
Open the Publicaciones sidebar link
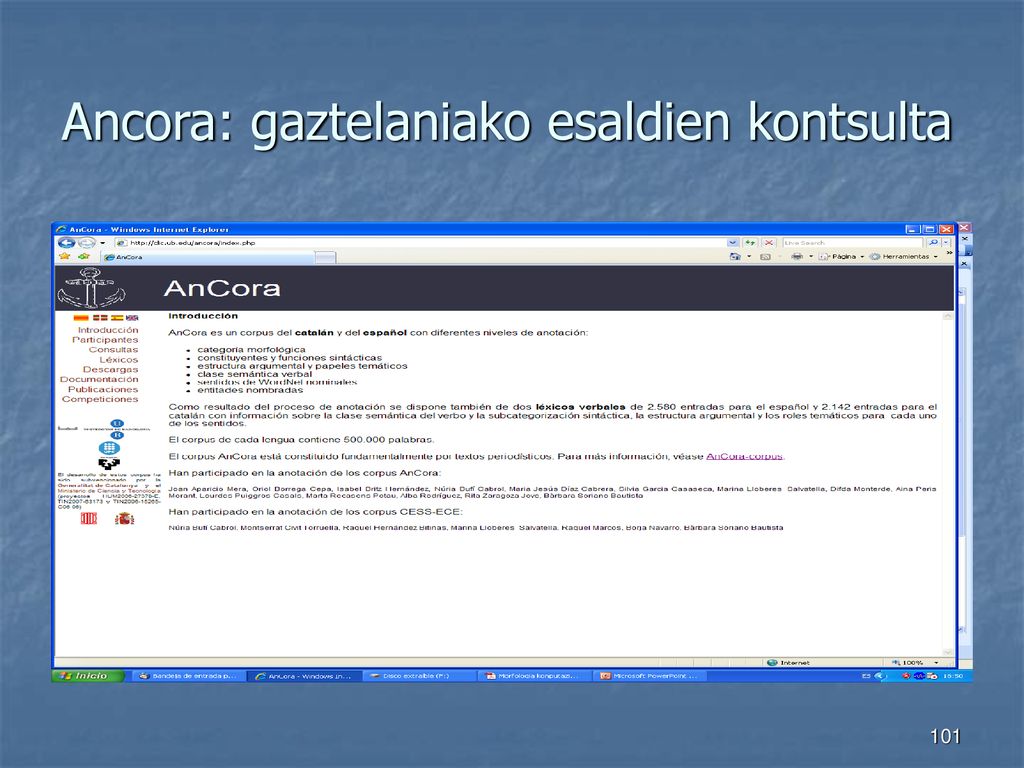tap(103, 389)
